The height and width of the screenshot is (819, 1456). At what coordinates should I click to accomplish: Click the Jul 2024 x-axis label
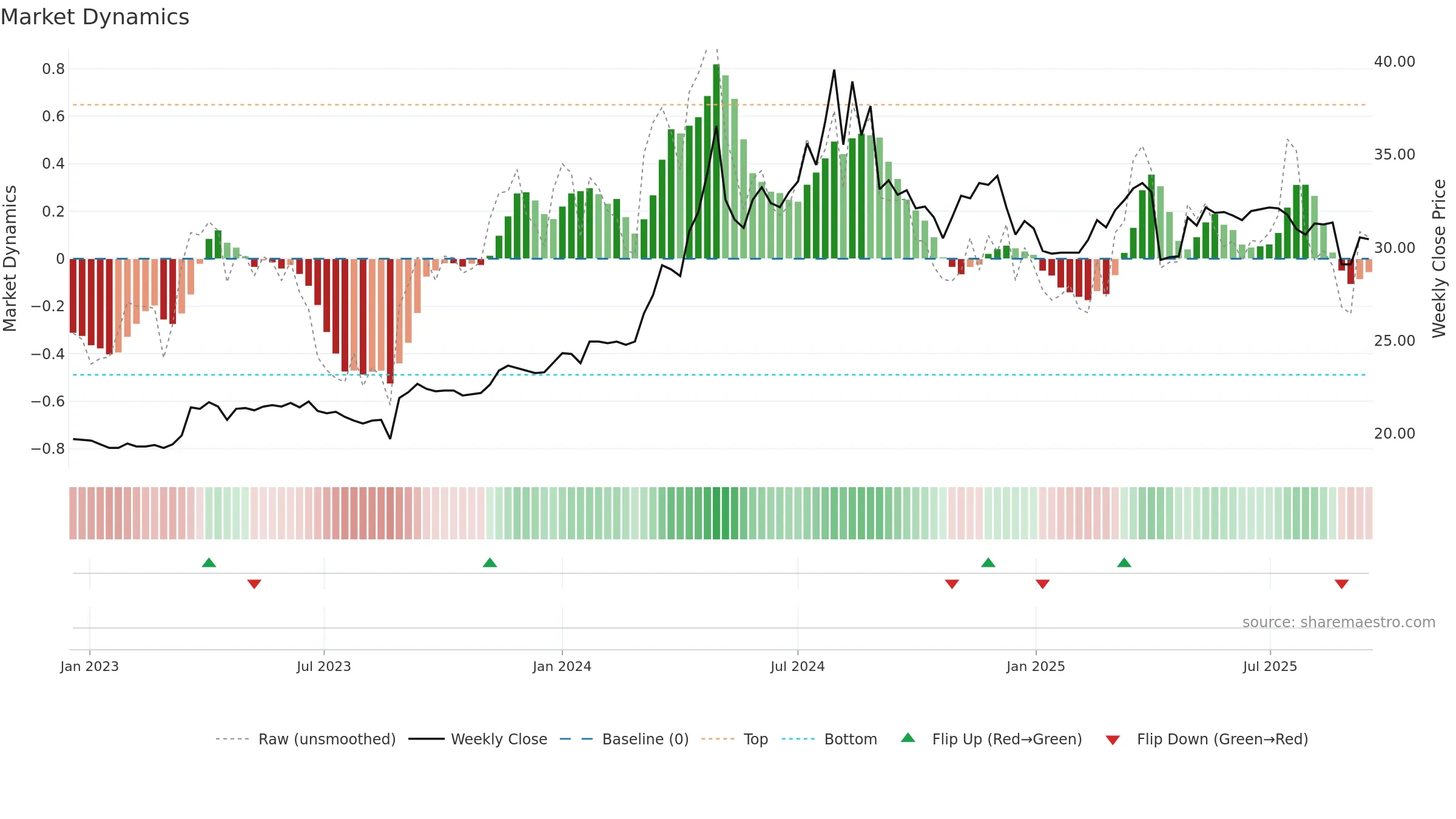tap(798, 666)
